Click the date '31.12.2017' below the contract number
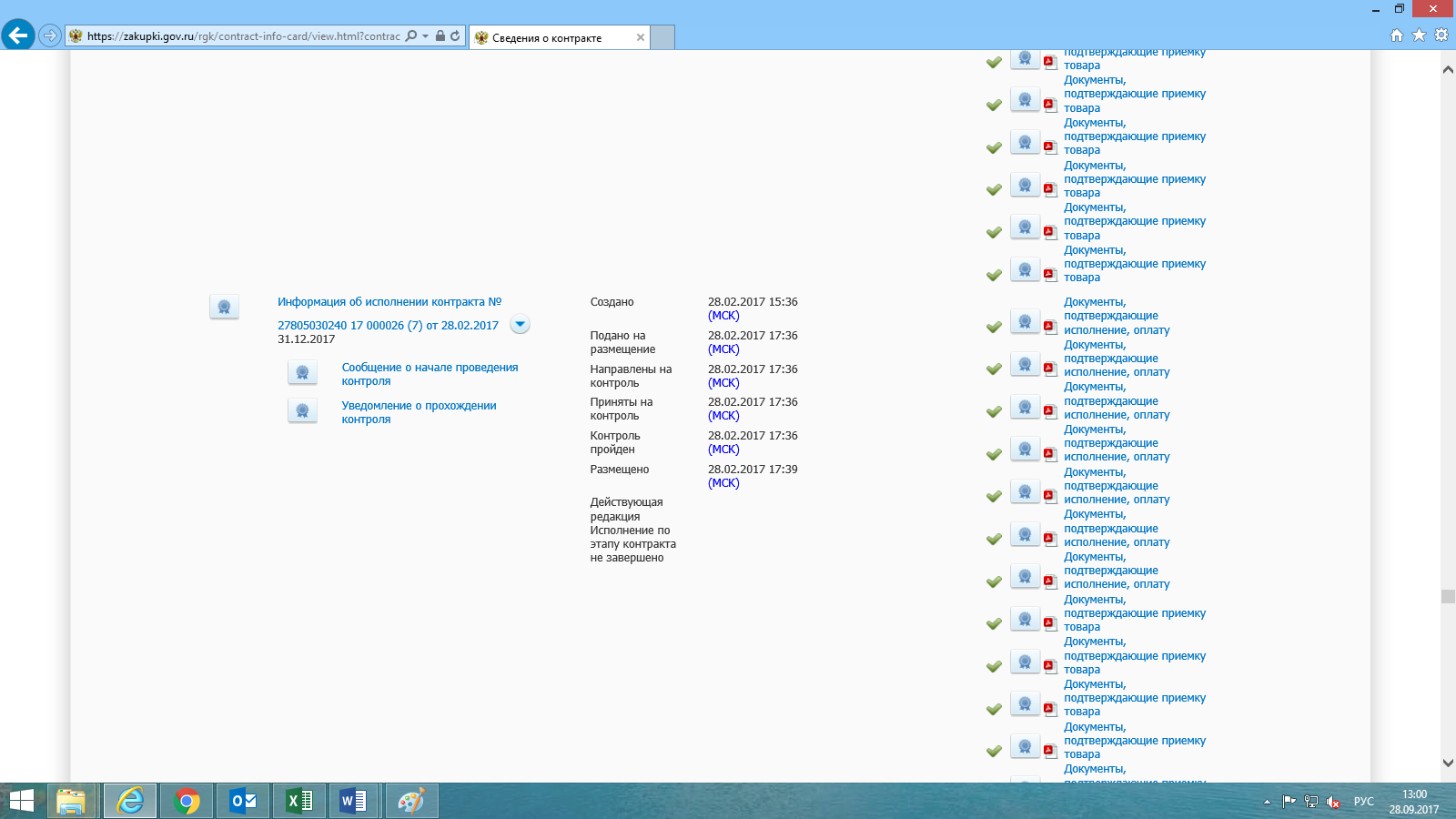The image size is (1456, 819). [x=307, y=339]
